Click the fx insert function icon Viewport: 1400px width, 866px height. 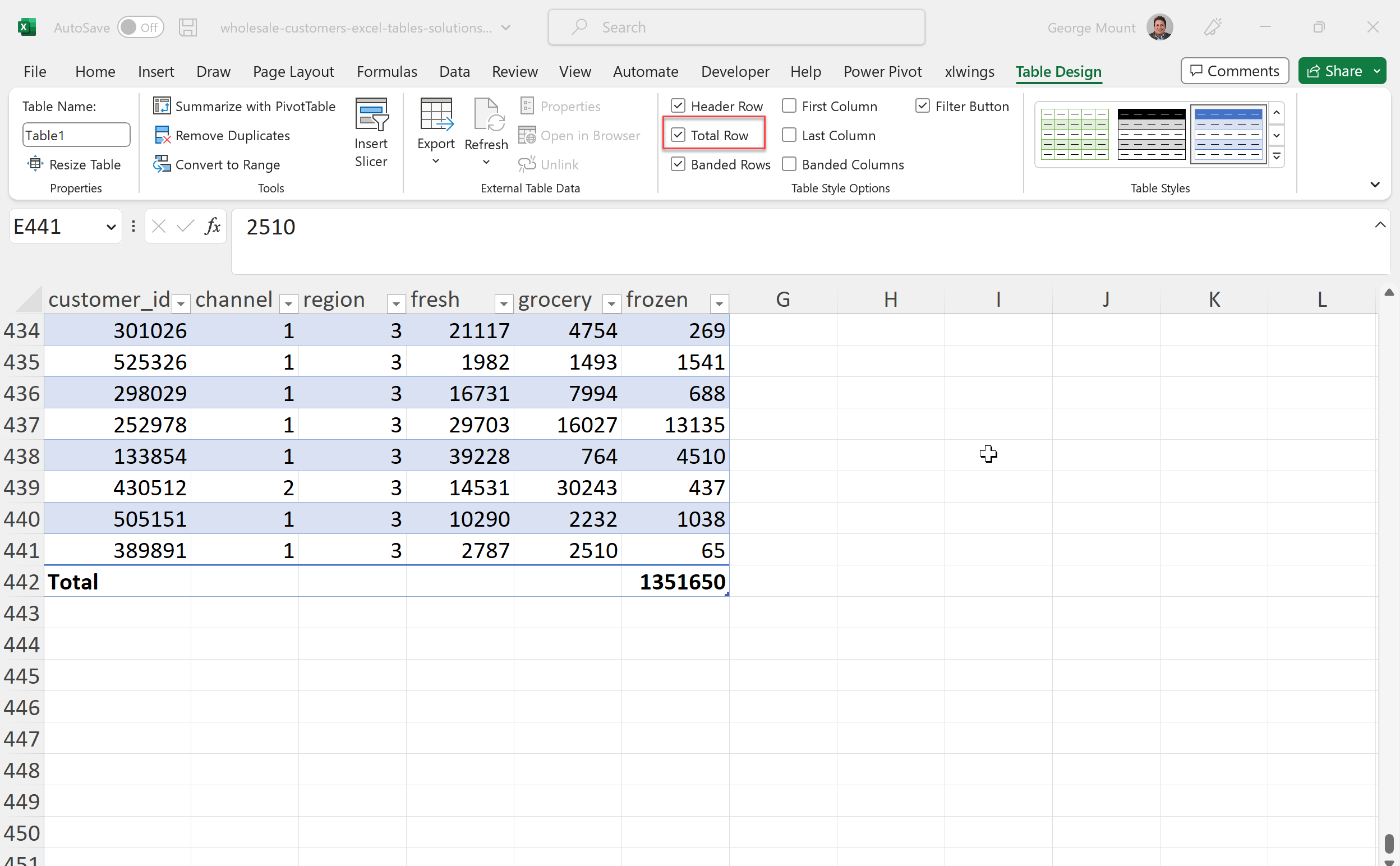tap(213, 226)
